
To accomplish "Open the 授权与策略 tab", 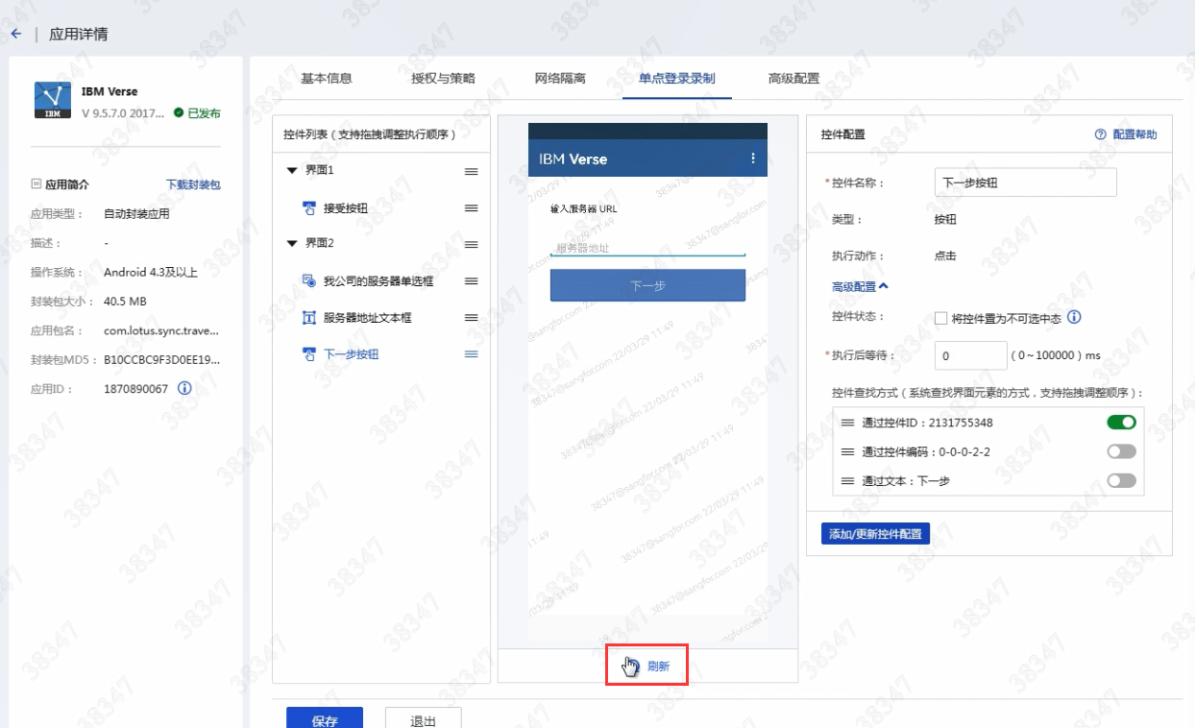I will point(443,78).
